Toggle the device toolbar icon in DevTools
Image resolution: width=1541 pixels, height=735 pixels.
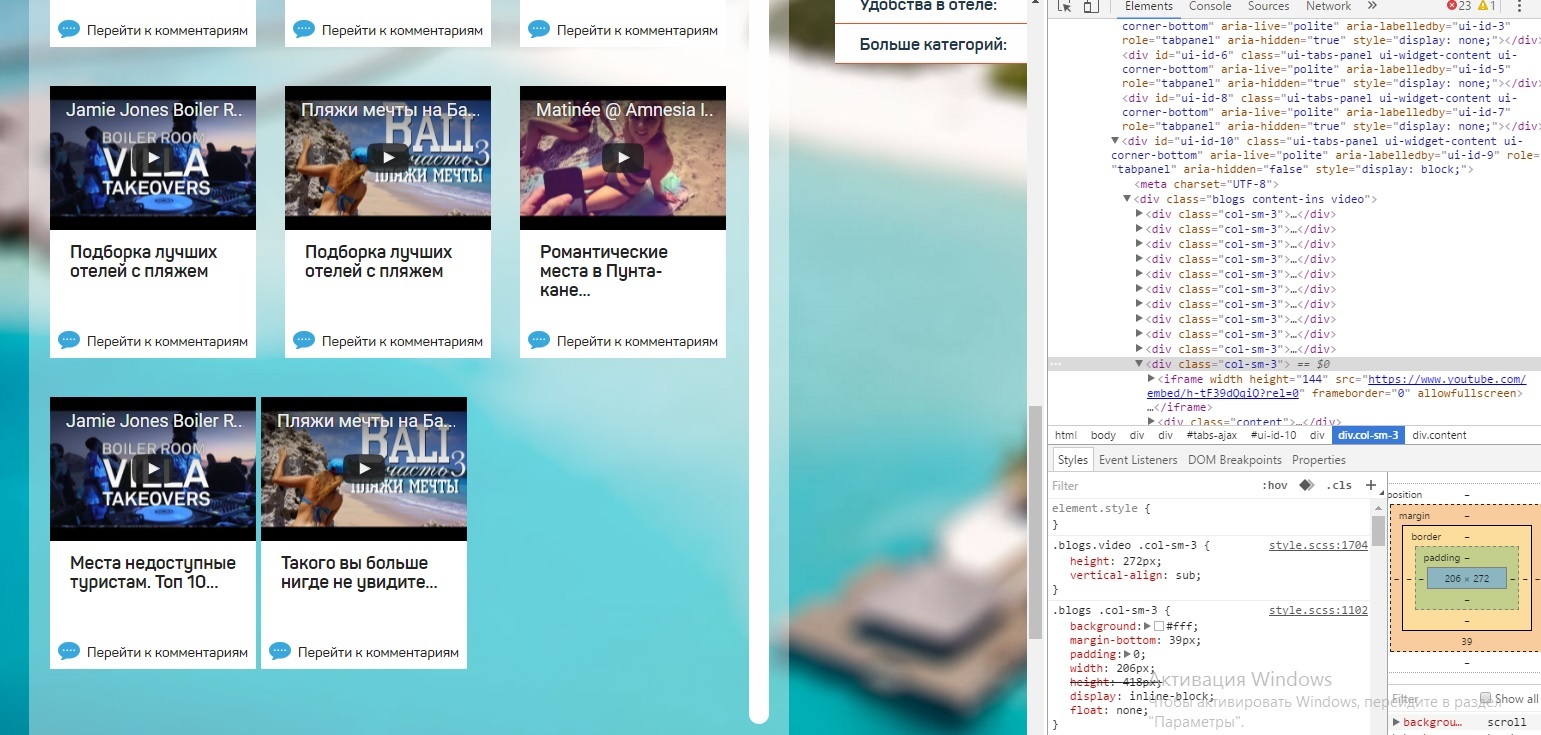(x=1090, y=6)
